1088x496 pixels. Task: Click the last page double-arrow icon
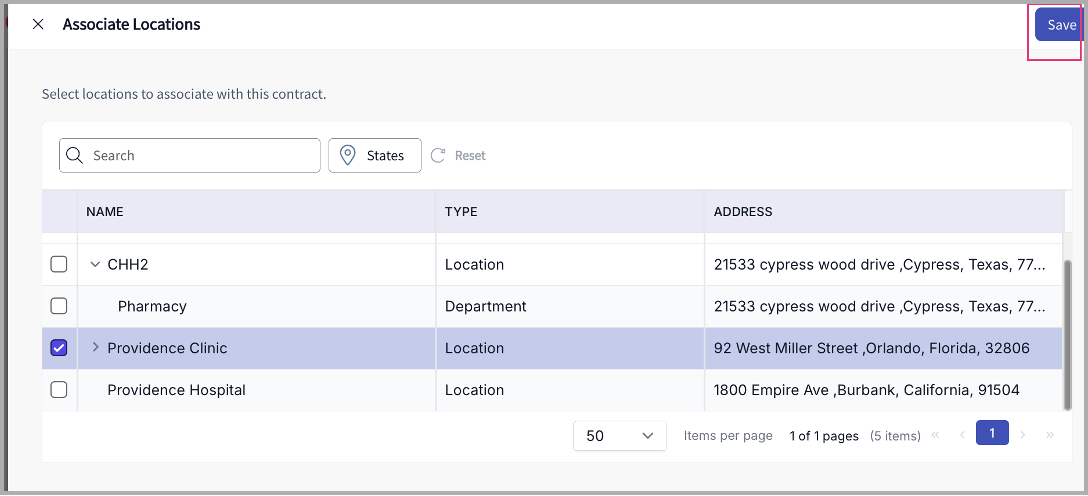point(1049,435)
